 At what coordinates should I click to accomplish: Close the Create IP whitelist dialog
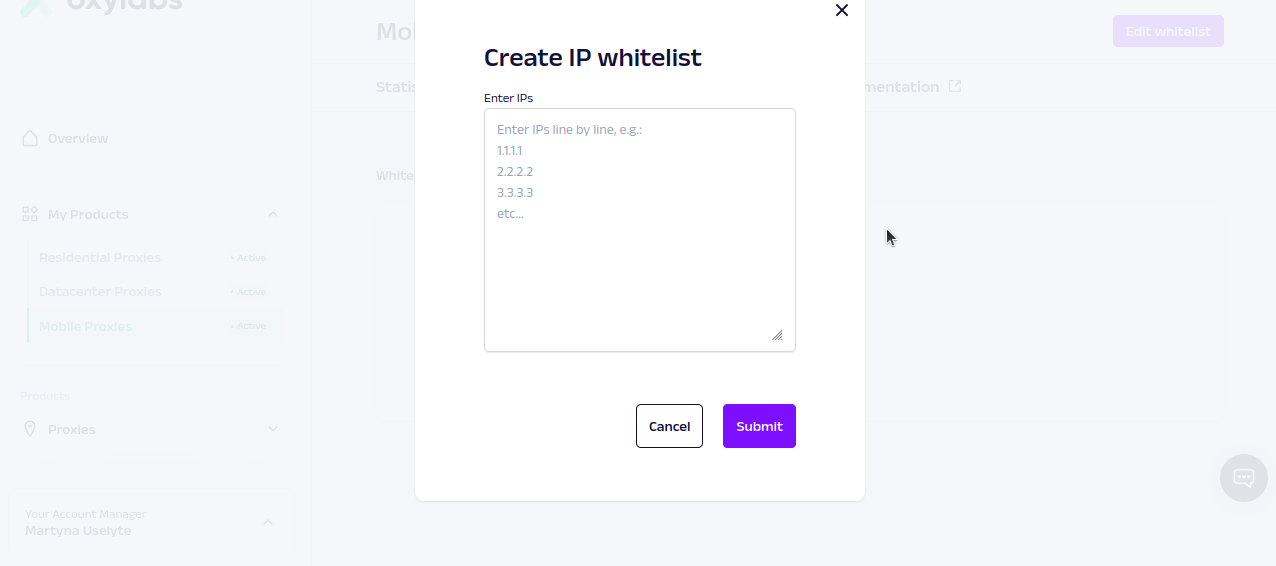[x=841, y=10]
